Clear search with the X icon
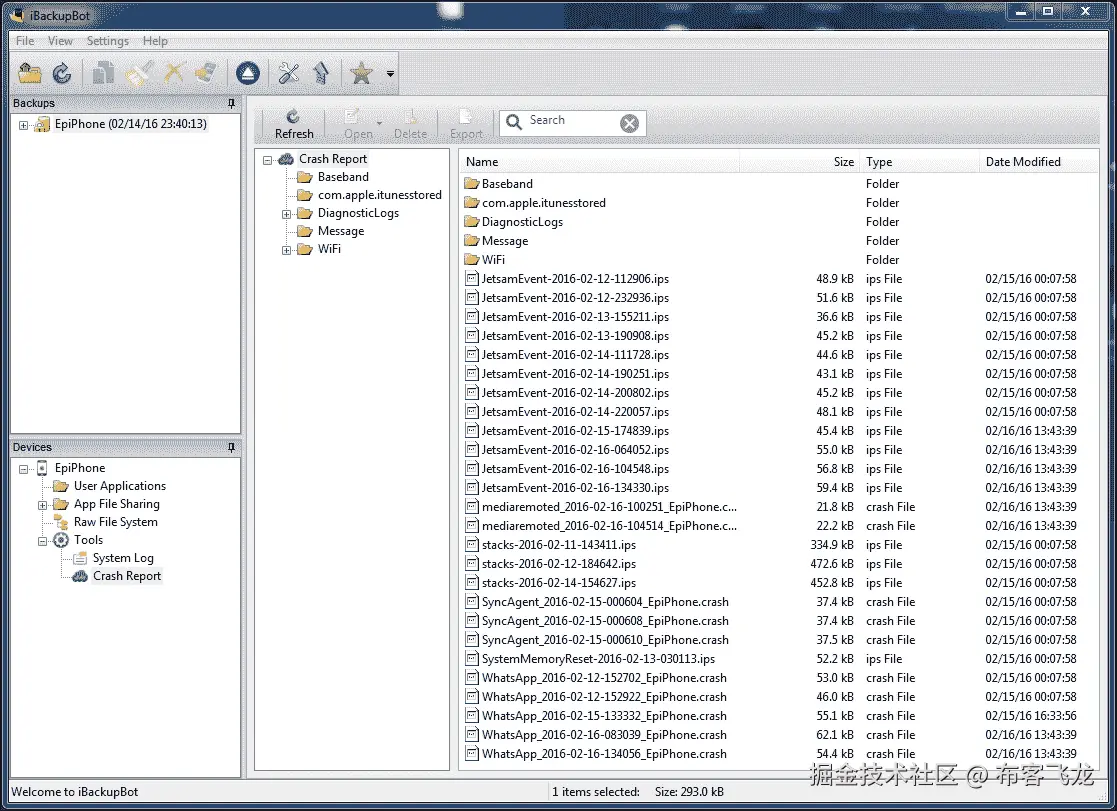The image size is (1117, 811). pos(629,123)
